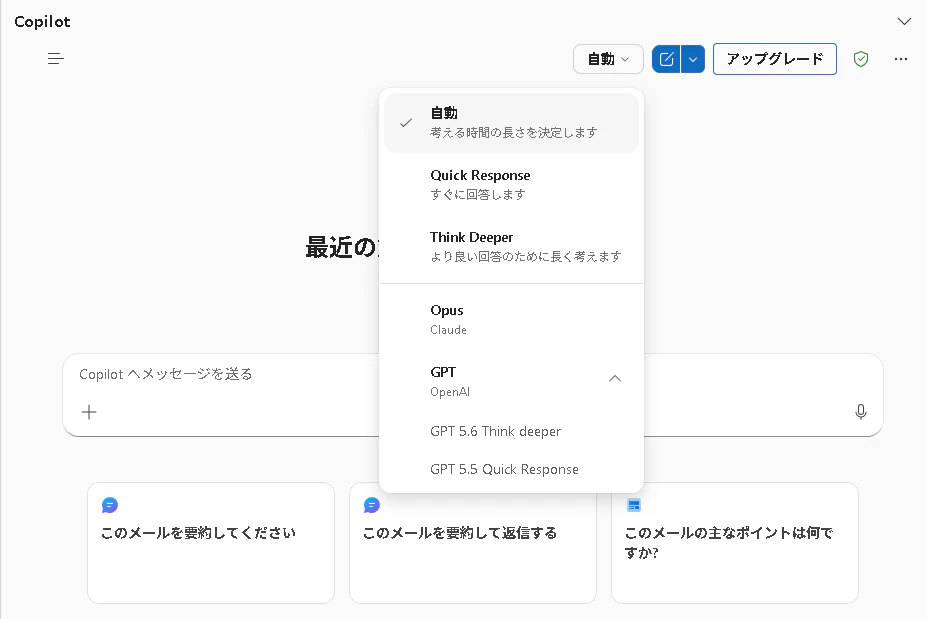Image resolution: width=926 pixels, height=619 pixels.
Task: Open the このメールを要約してください suggestion card
Action: click(211, 543)
